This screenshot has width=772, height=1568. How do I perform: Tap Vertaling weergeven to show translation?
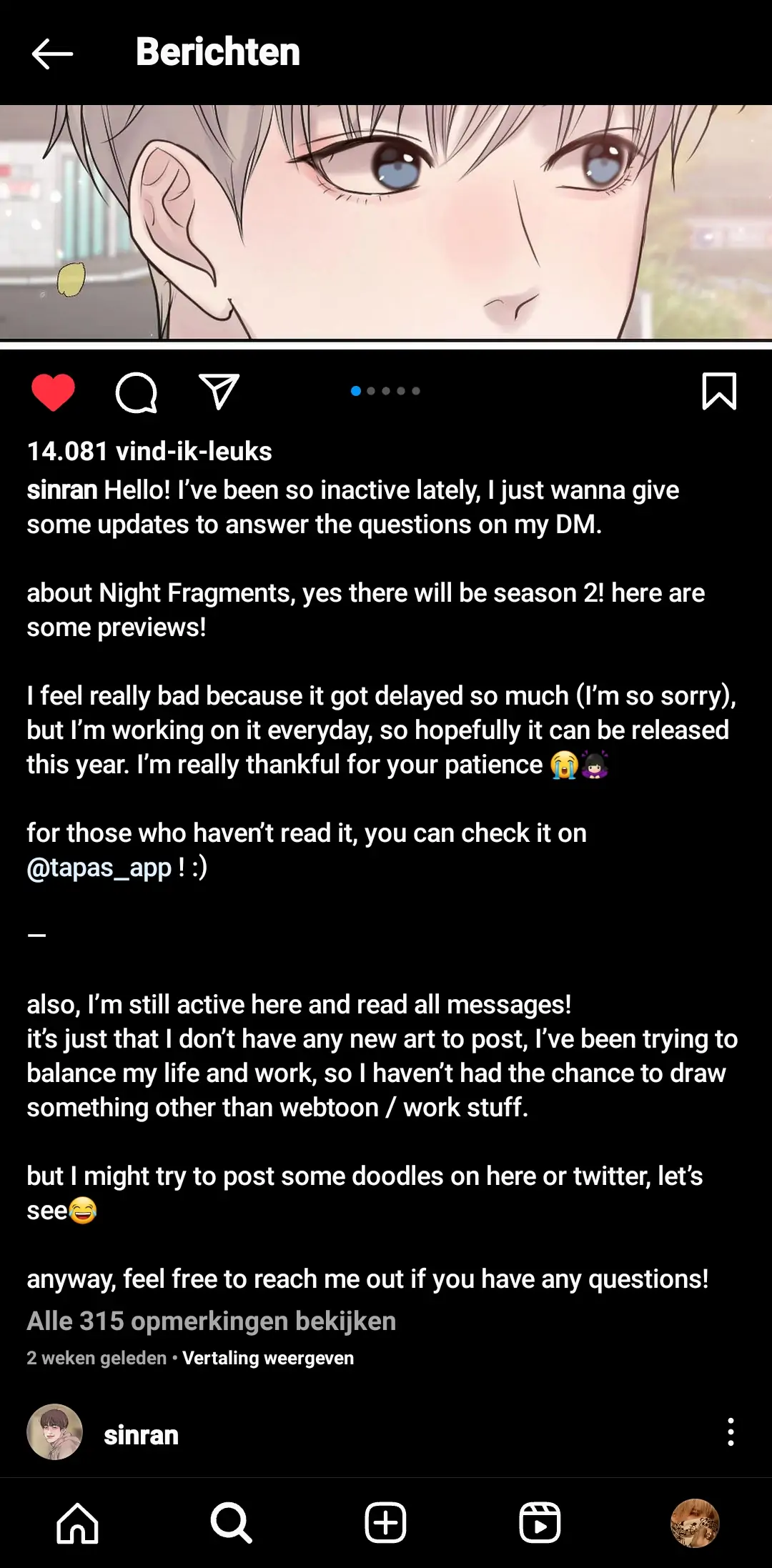click(x=268, y=1358)
